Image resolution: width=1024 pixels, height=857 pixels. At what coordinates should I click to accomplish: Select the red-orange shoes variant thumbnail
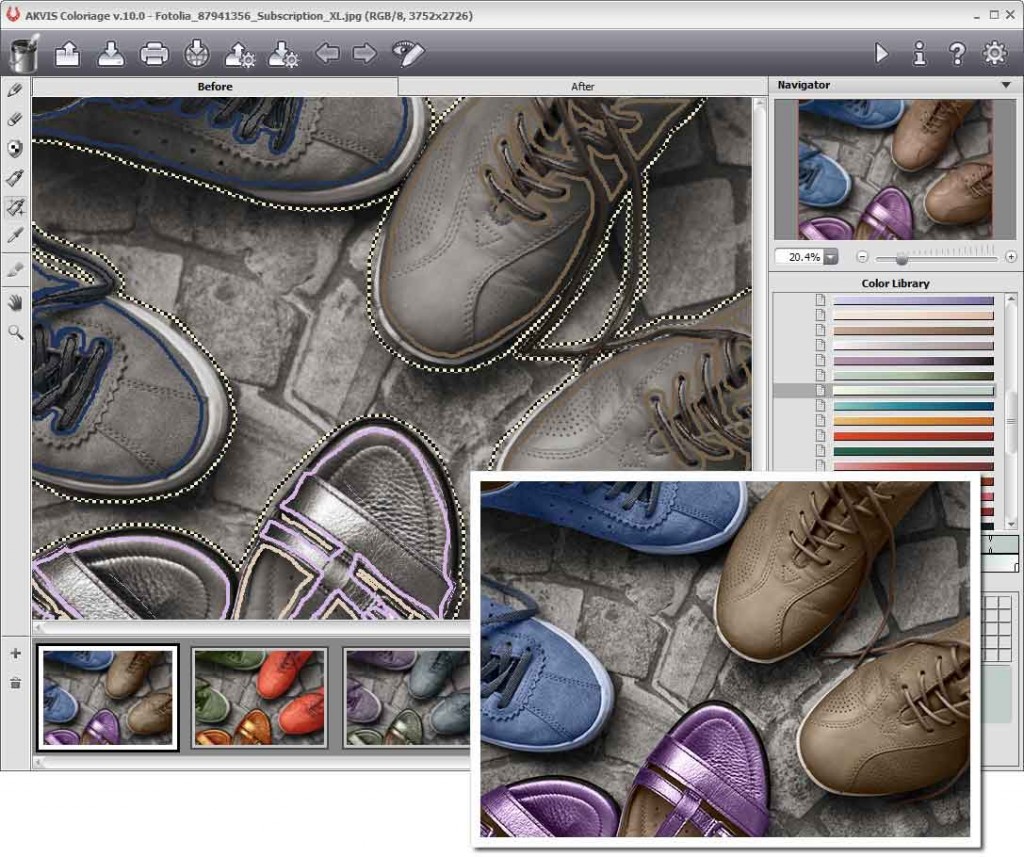click(259, 697)
